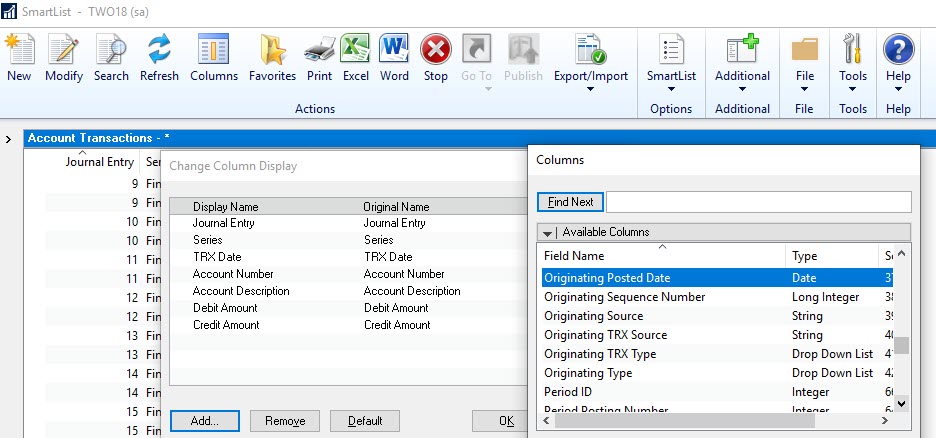Viewport: 936px width, 438px height.
Task: Click the Find Next button
Action: pos(570,202)
